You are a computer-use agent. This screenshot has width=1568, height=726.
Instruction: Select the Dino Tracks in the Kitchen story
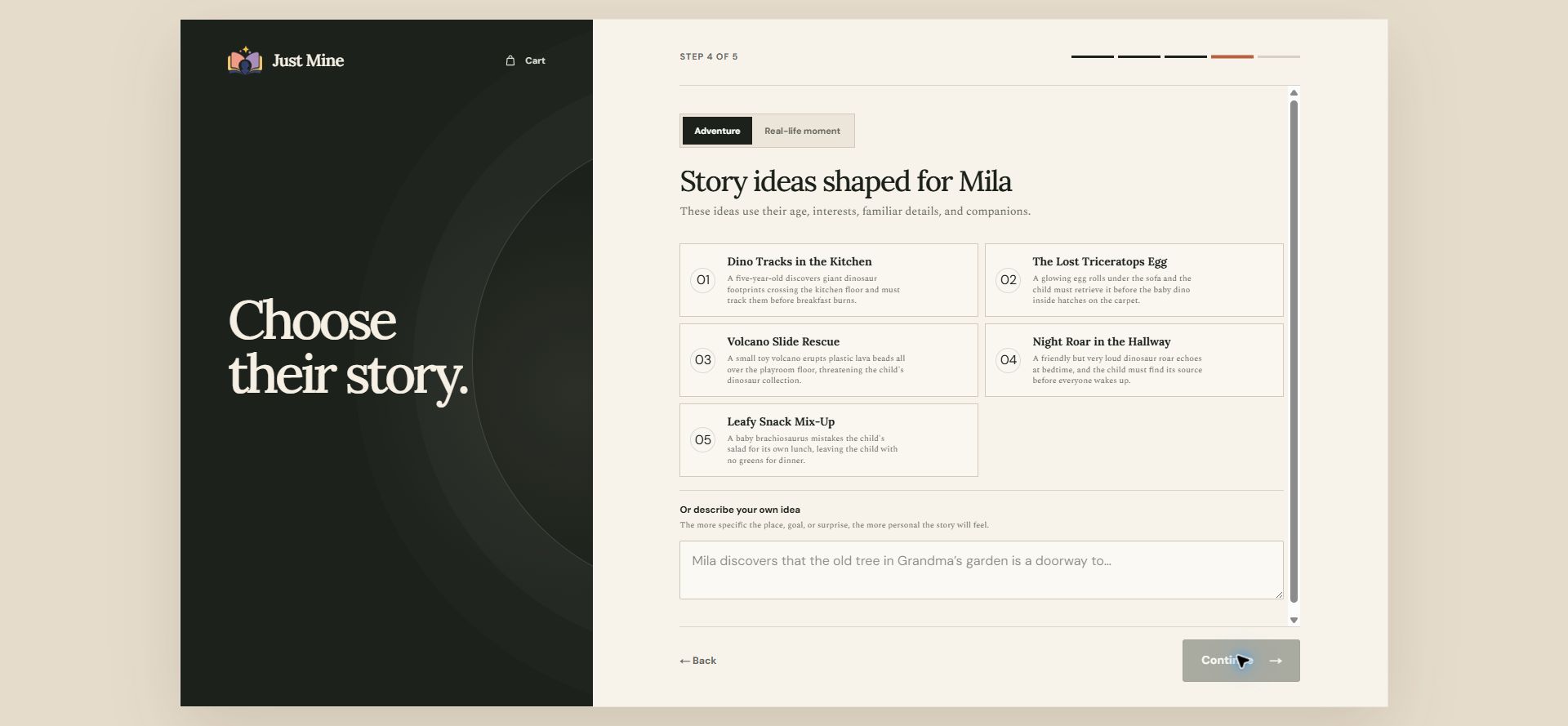click(828, 280)
